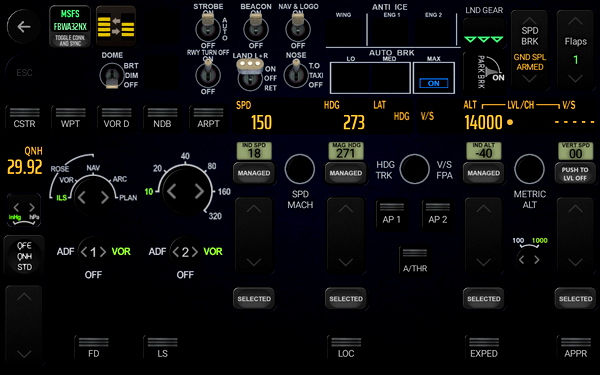Viewport: 600px width, 375px height.
Task: Click the METRIC ALT round knob
Action: coord(529,169)
